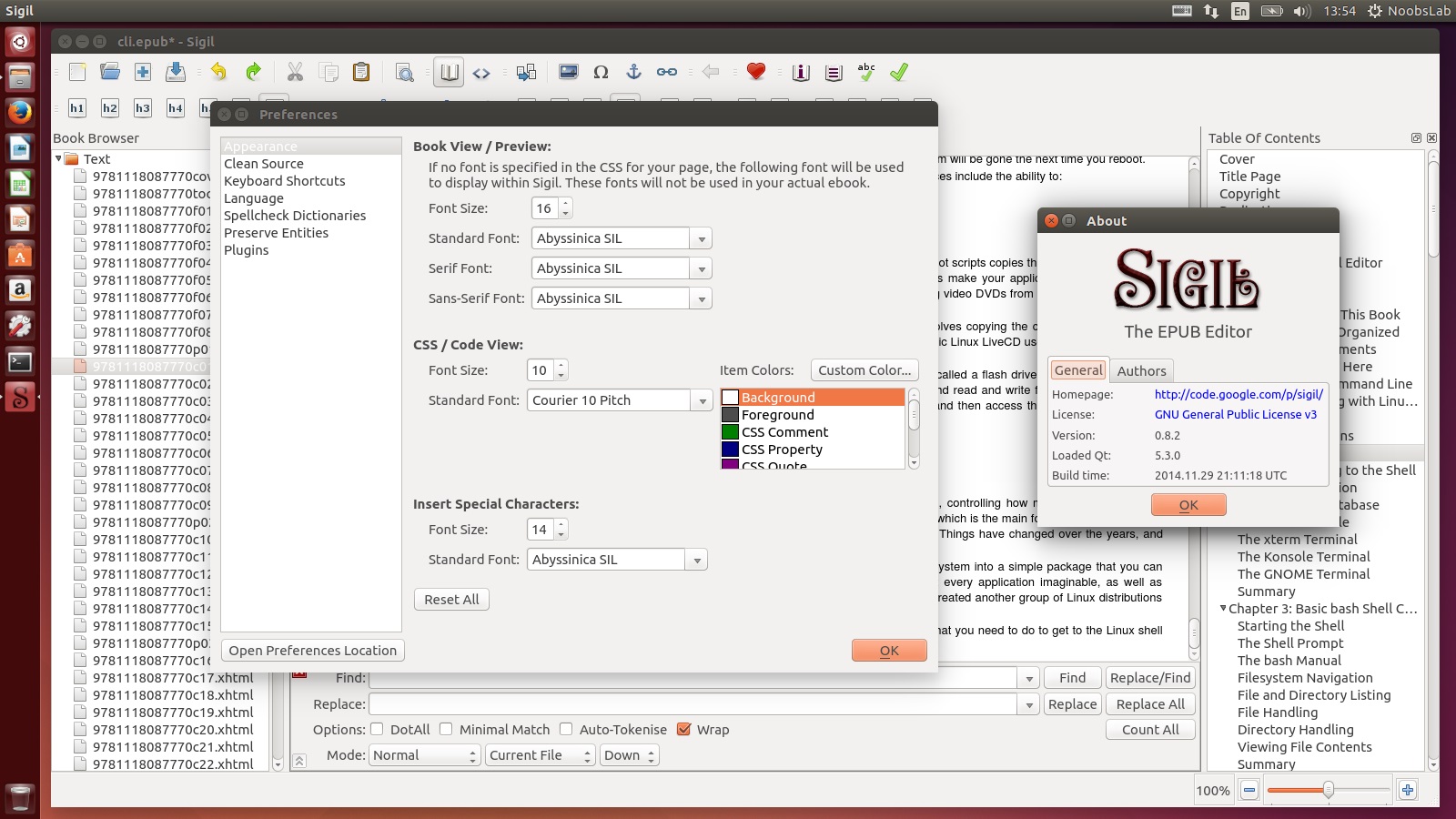Switch to Authors tab in About

point(1141,370)
